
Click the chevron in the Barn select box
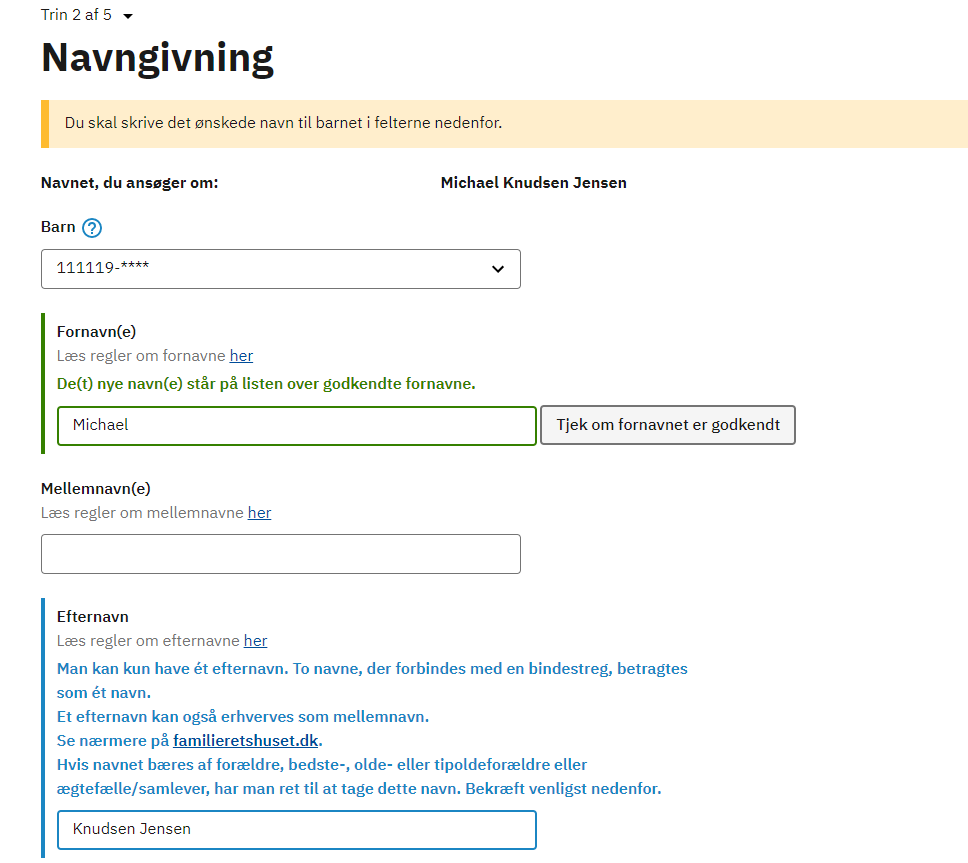(x=498, y=269)
